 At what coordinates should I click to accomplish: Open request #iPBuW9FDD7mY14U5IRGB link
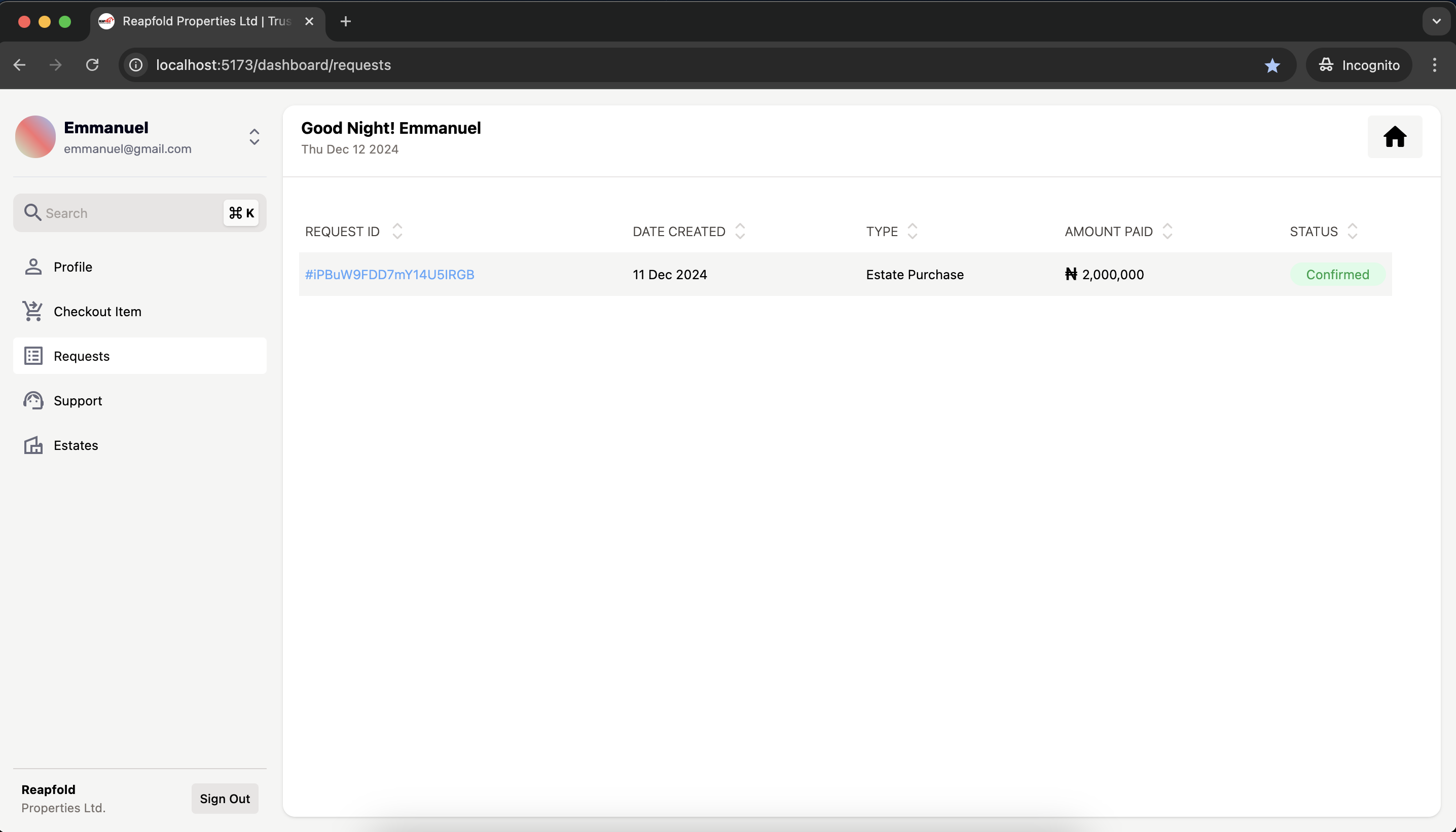click(390, 275)
